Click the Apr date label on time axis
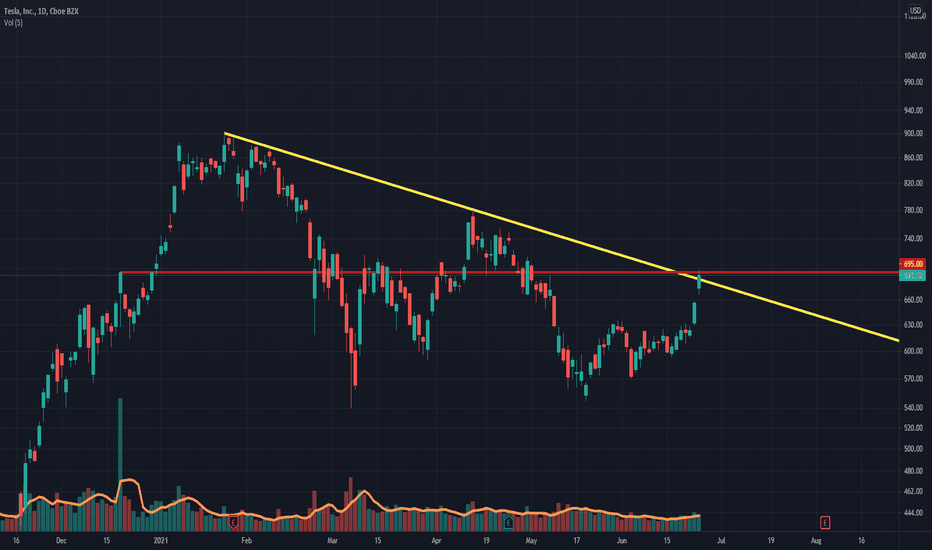The image size is (932, 550). coord(436,540)
